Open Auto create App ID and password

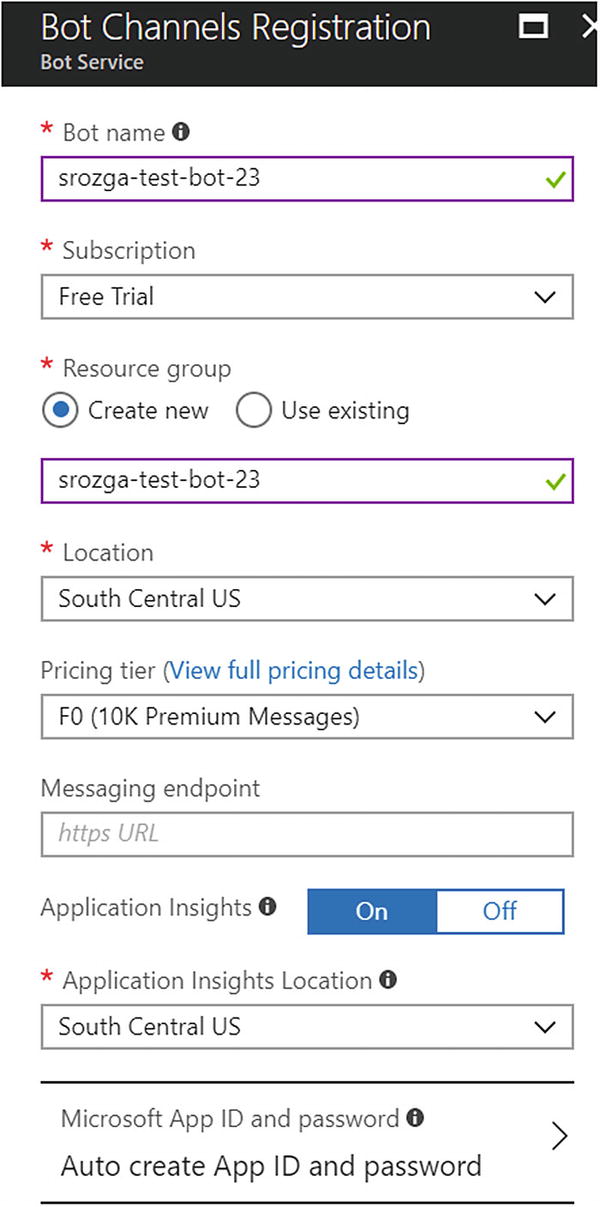tap(271, 1166)
